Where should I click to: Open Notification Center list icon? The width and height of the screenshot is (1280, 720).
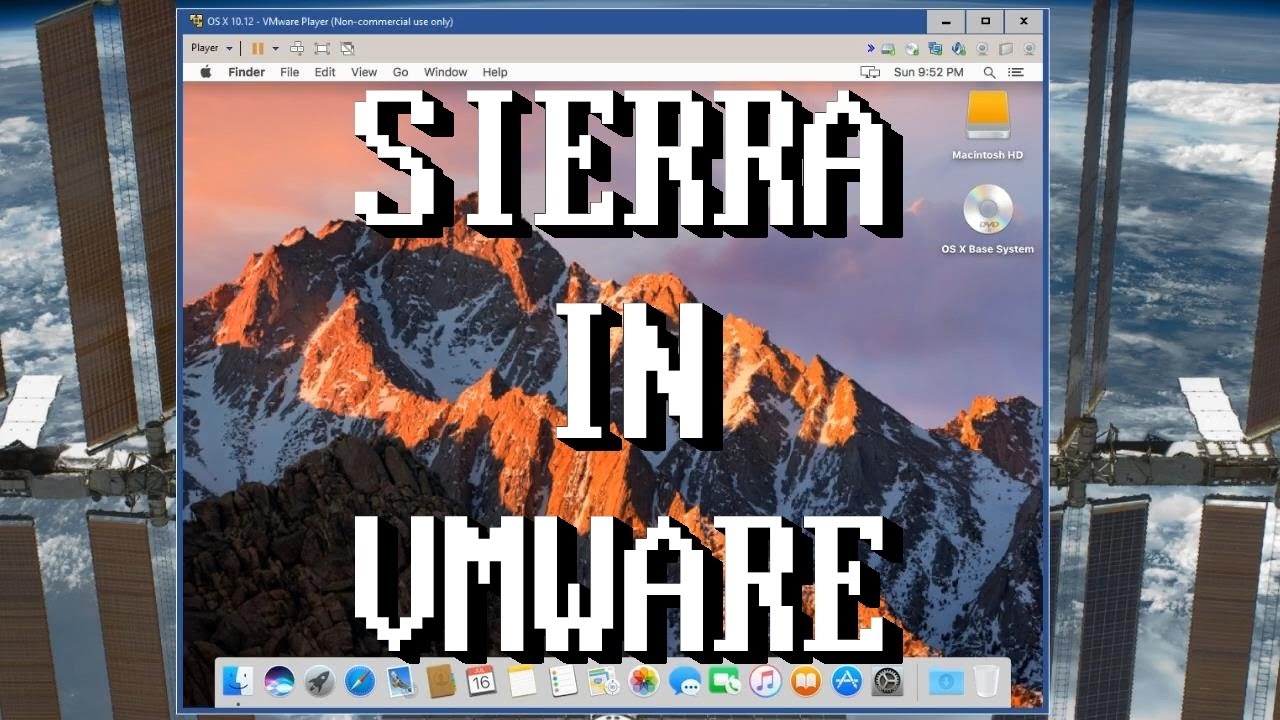pos(1016,72)
